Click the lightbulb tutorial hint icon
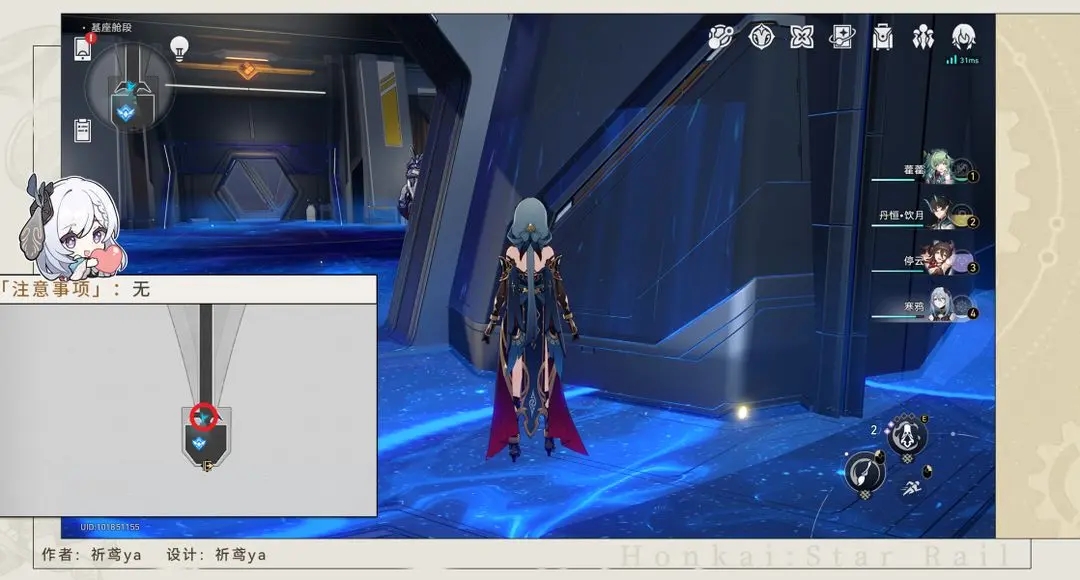Viewport: 1080px width, 580px height. click(x=180, y=46)
